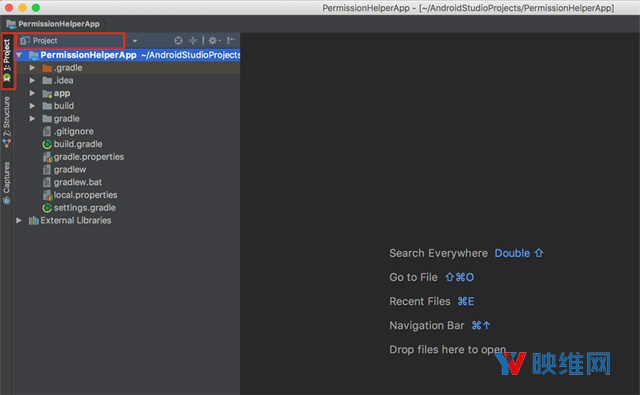
Task: Expand the .gradle folder
Action: (32, 68)
